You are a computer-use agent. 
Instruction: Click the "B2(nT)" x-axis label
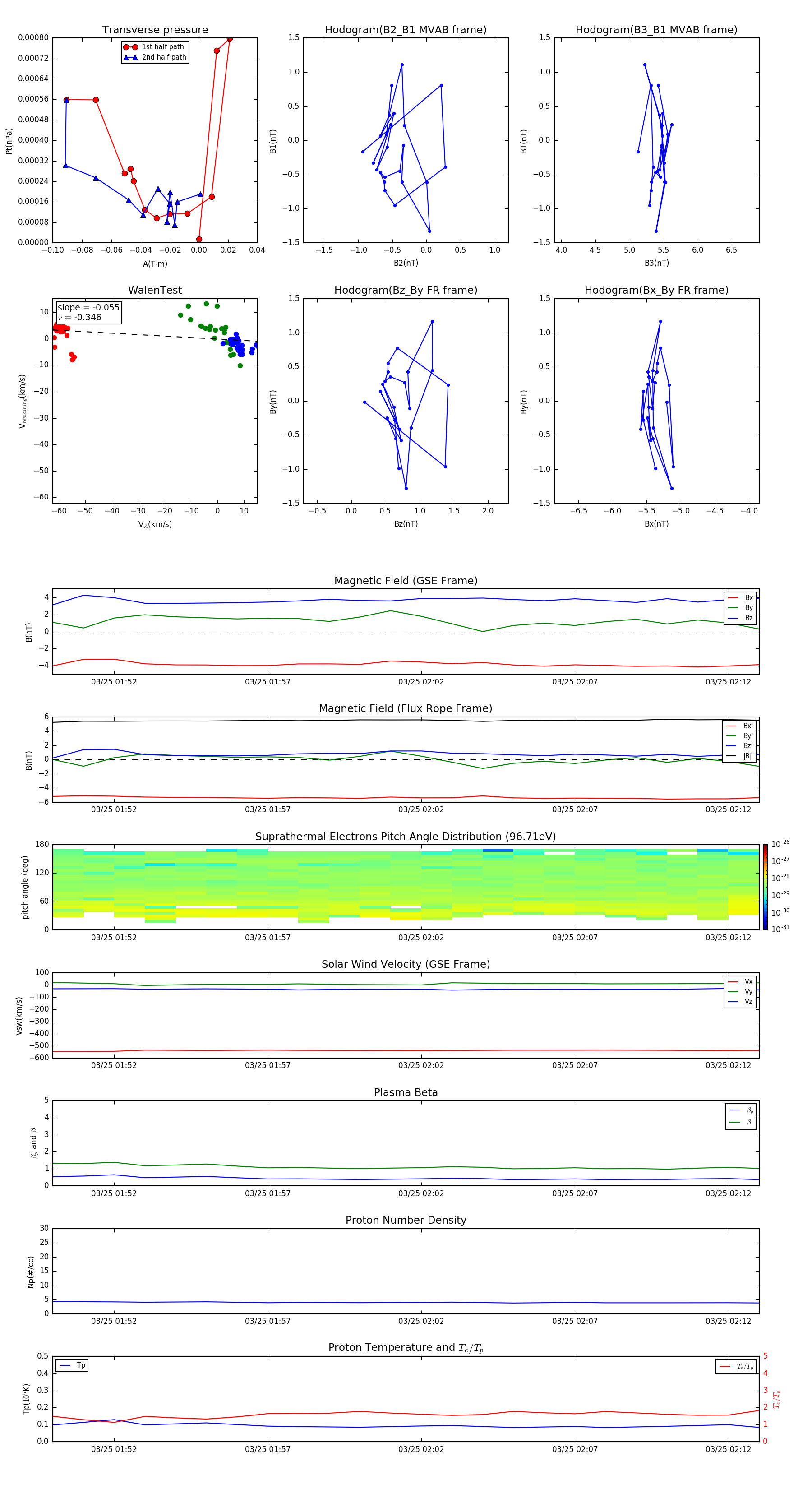click(x=406, y=263)
